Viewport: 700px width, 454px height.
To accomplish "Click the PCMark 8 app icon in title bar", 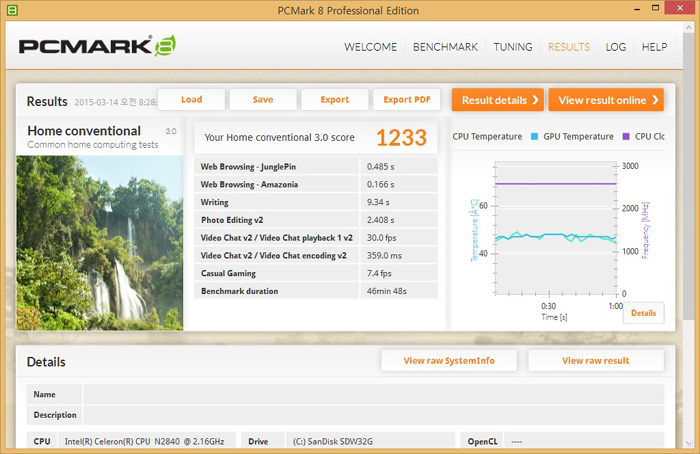I will tap(12, 9).
